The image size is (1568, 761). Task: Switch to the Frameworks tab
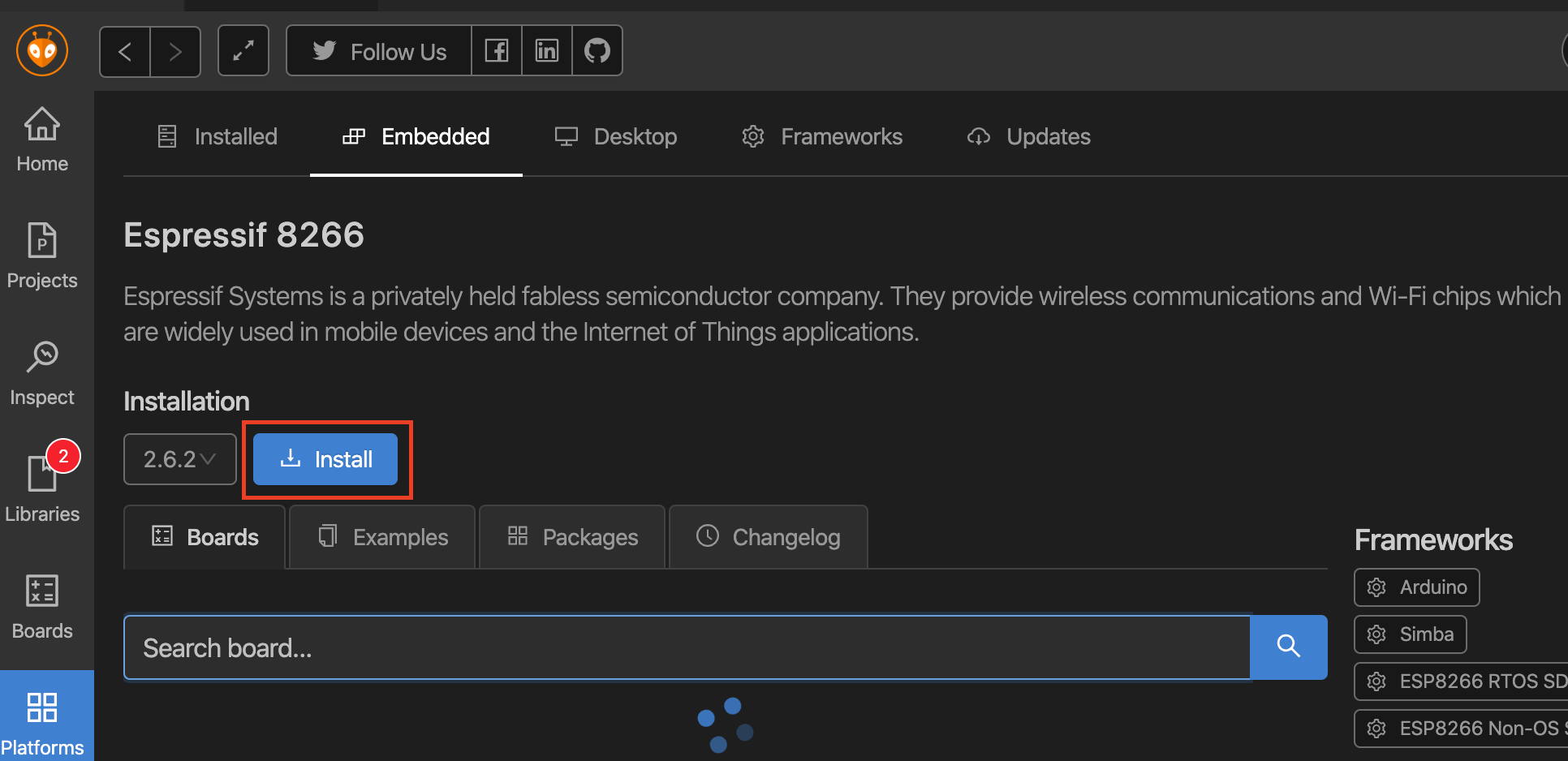(x=822, y=136)
